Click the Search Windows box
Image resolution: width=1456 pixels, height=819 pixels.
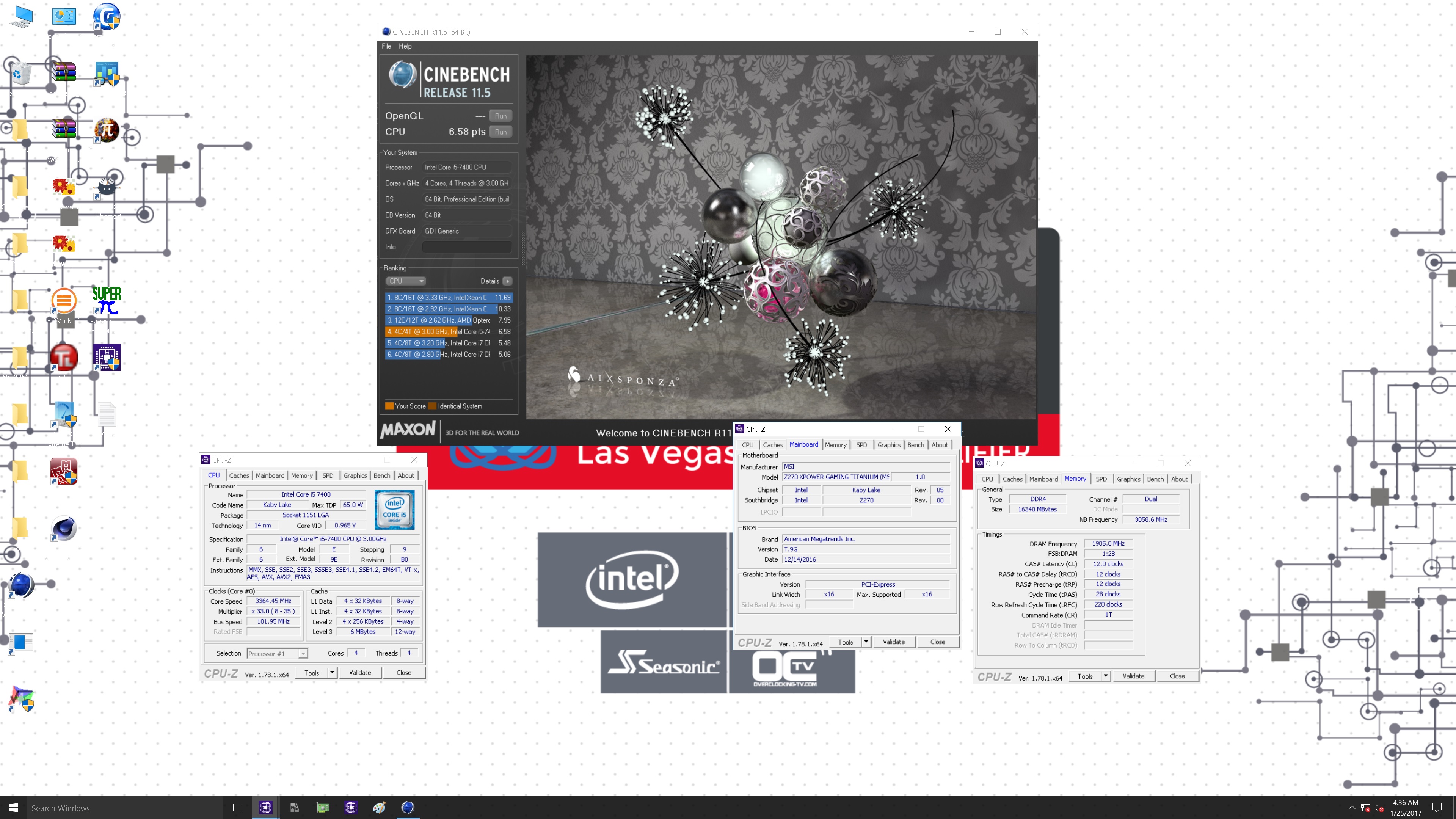tap(124, 808)
